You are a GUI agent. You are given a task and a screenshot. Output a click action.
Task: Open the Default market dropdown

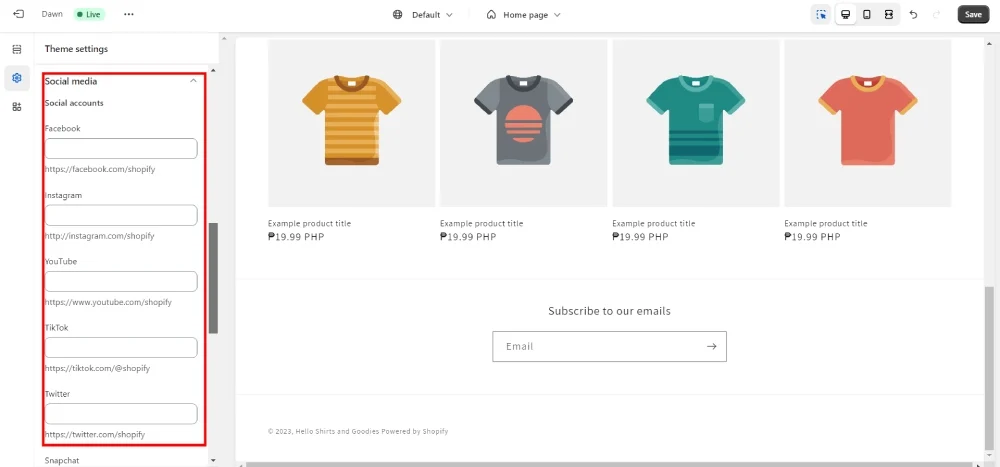423,15
